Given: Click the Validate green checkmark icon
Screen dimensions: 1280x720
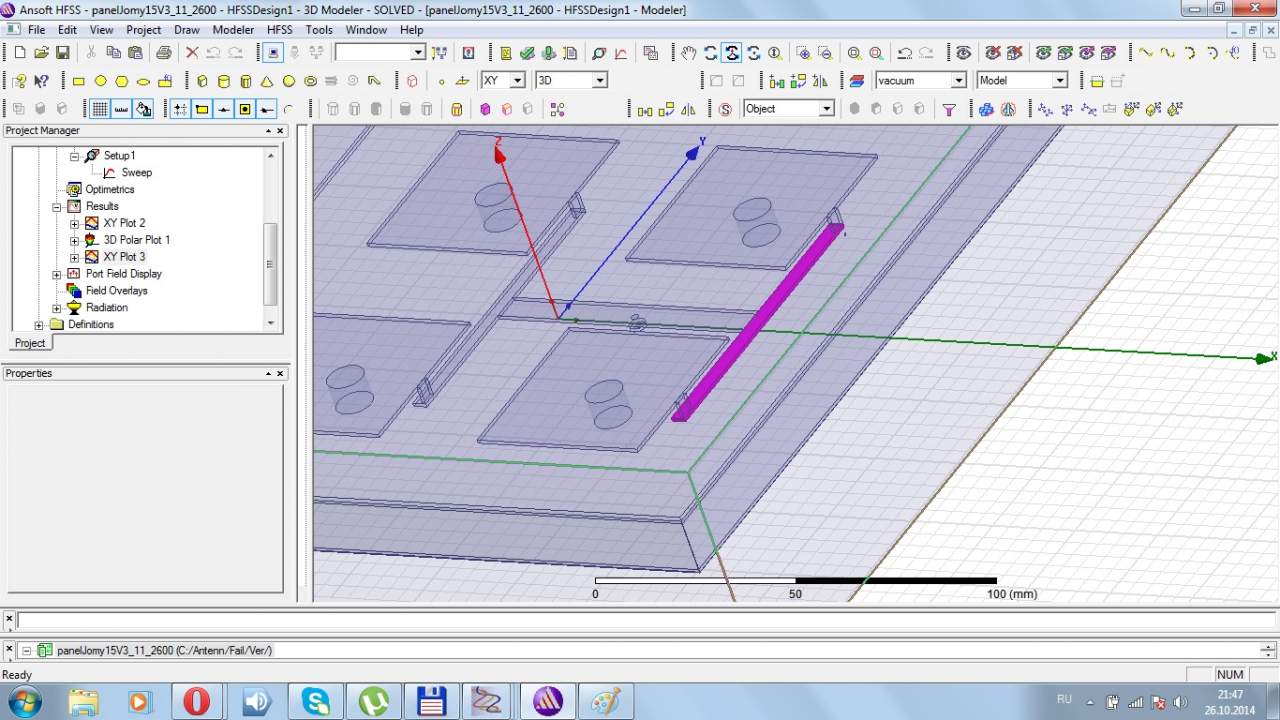Looking at the screenshot, I should (x=527, y=53).
